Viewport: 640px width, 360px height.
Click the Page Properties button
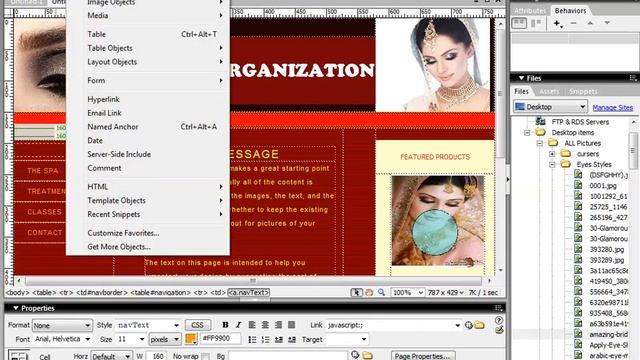point(422,356)
